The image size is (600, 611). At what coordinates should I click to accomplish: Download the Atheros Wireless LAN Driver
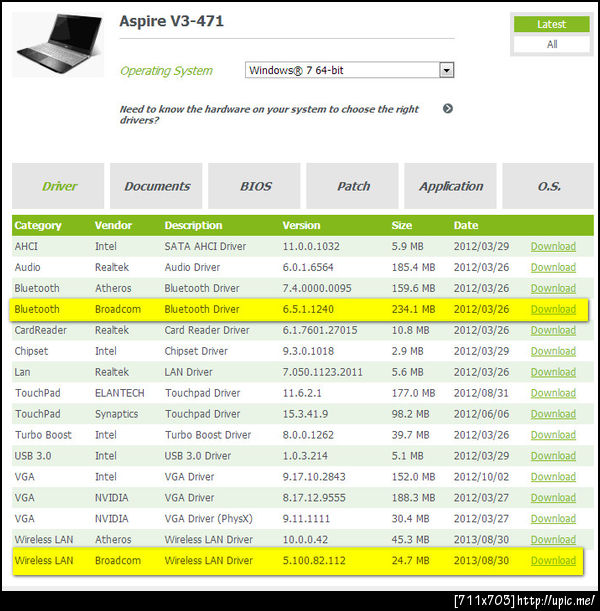pos(553,540)
